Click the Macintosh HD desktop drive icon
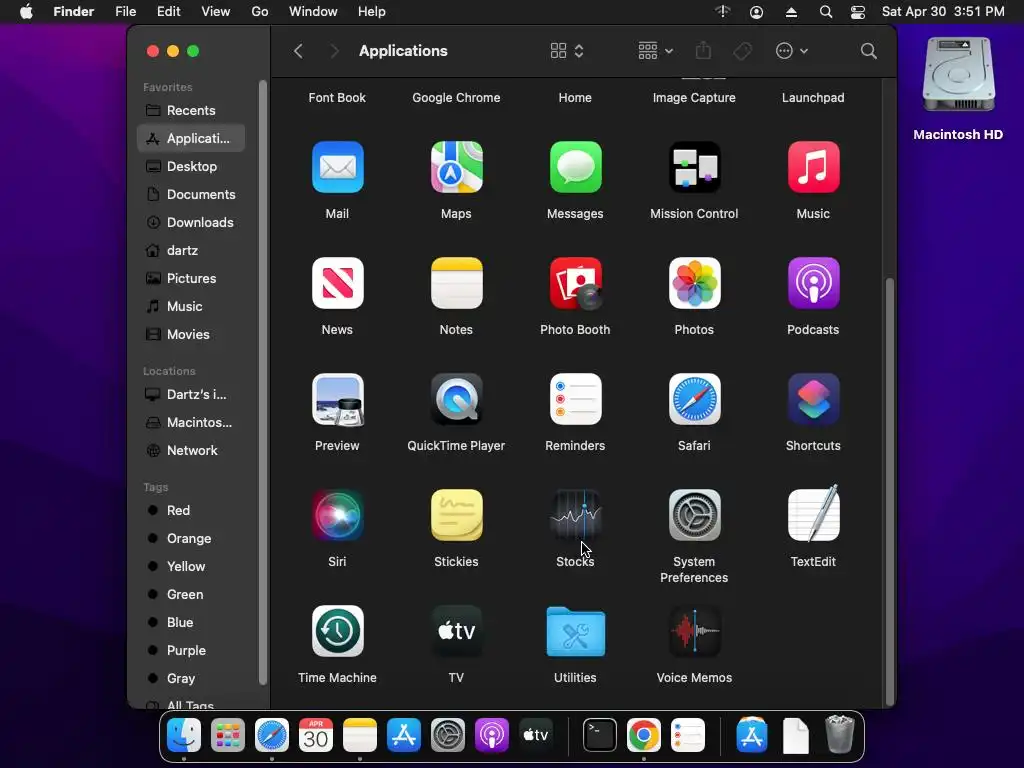This screenshot has height=768, width=1024. pos(958,76)
